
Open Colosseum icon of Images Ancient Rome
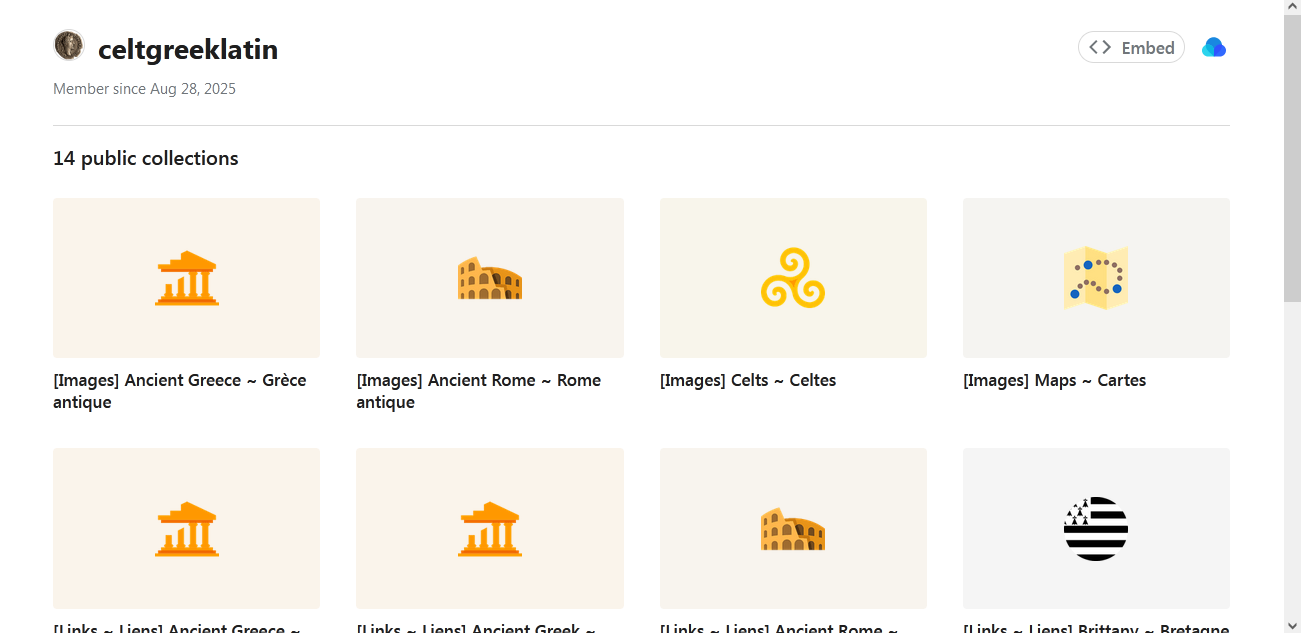(x=490, y=278)
